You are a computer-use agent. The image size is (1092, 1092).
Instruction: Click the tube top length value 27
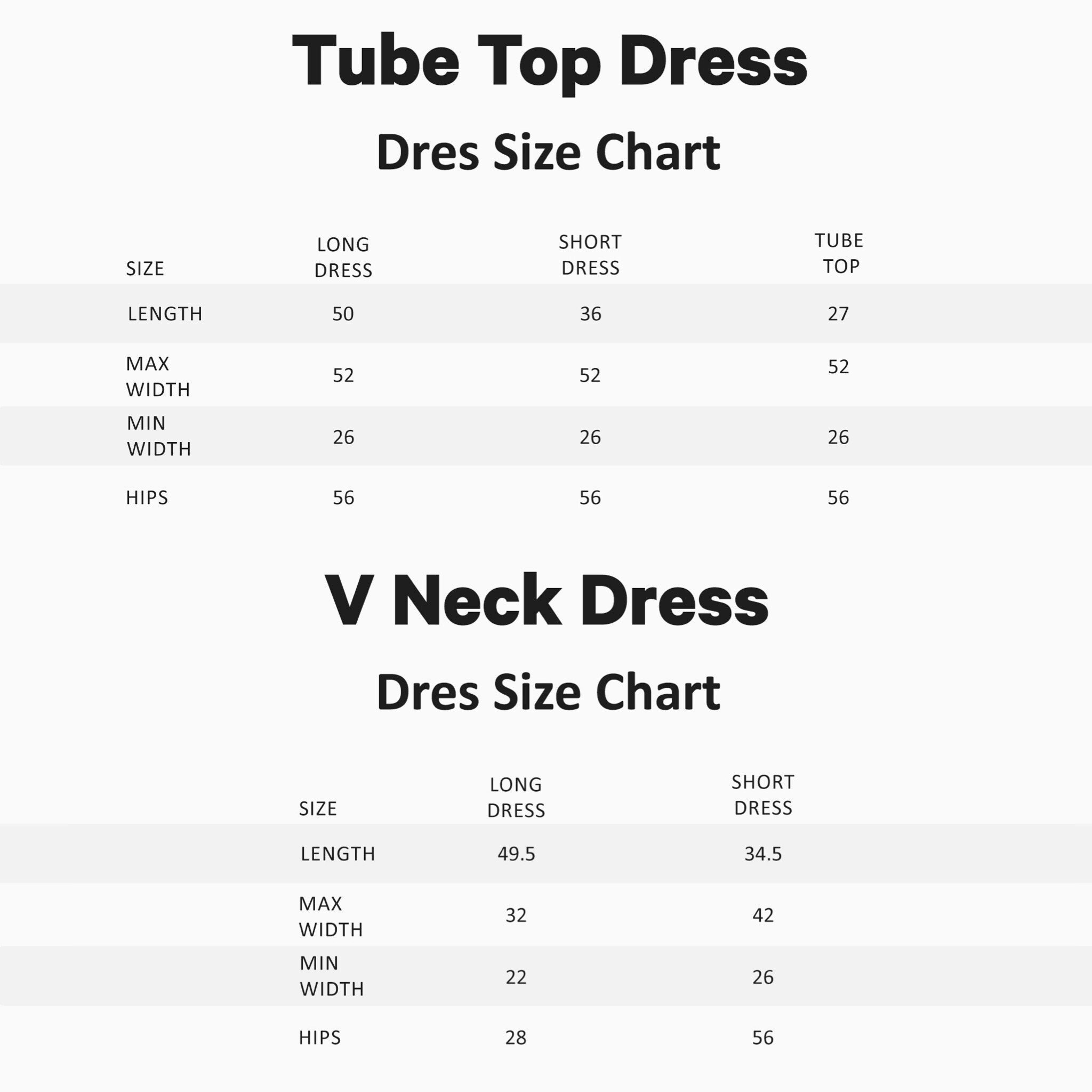coord(838,314)
